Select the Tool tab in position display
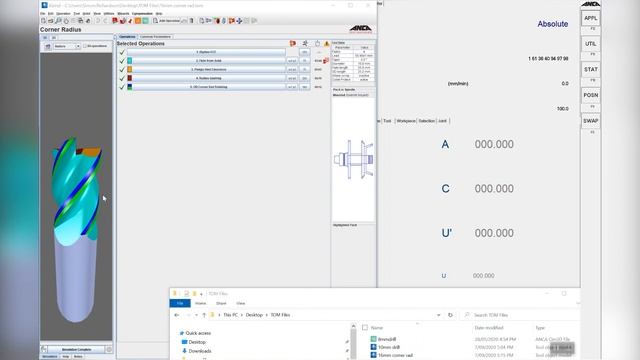This screenshot has width=640, height=360. click(387, 121)
